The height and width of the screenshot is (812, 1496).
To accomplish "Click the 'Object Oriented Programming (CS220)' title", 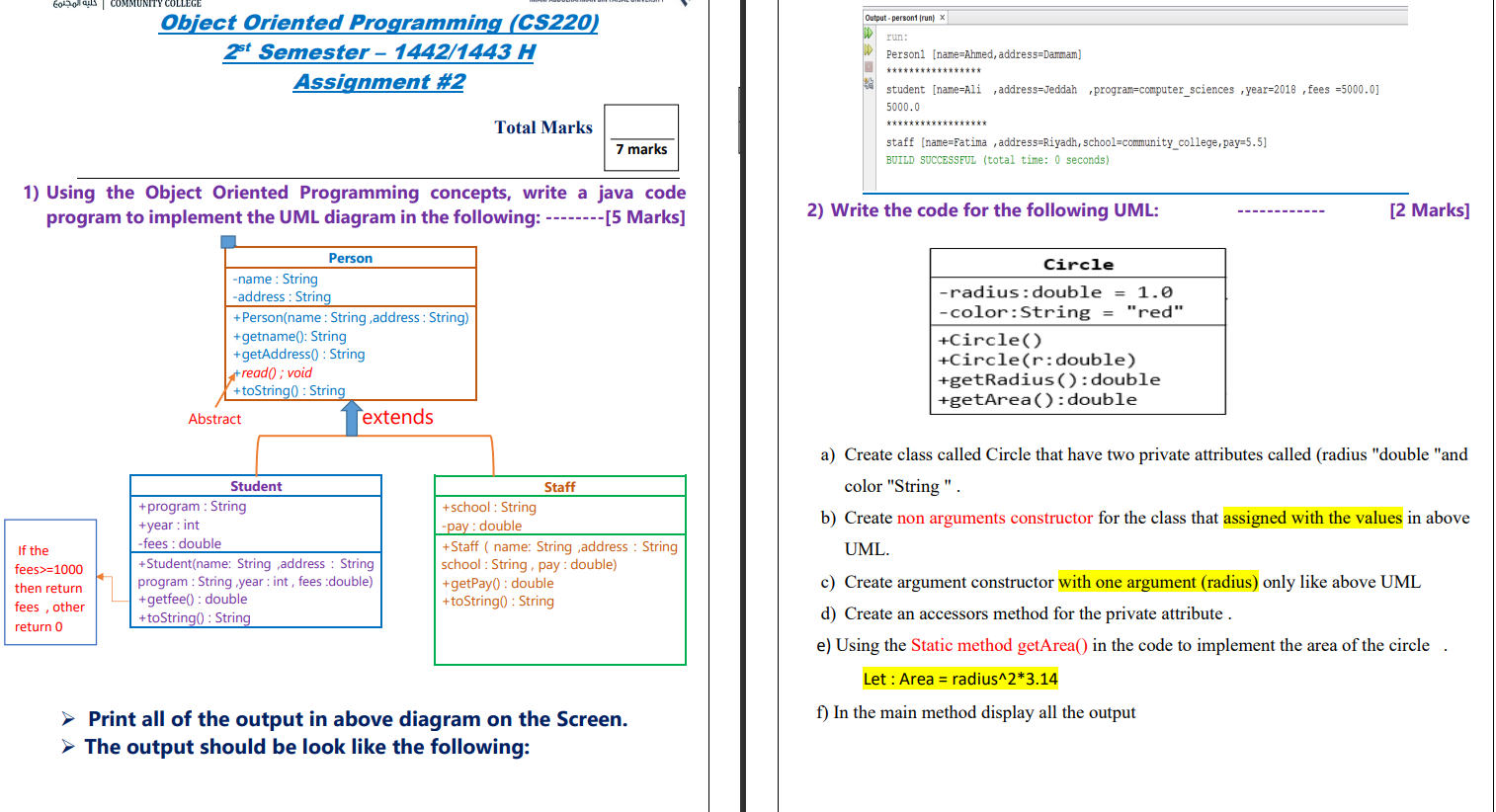I will 379,23.
